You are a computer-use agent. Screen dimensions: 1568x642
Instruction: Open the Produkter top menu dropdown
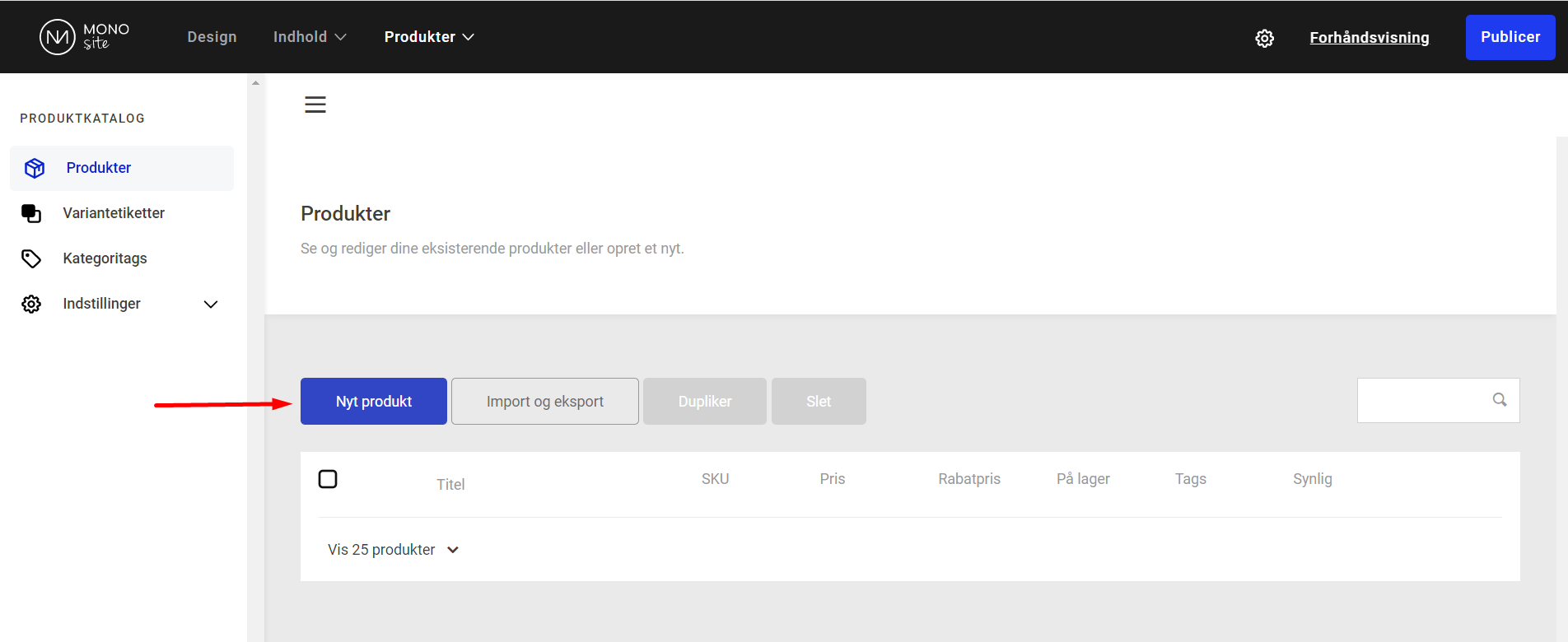[429, 37]
